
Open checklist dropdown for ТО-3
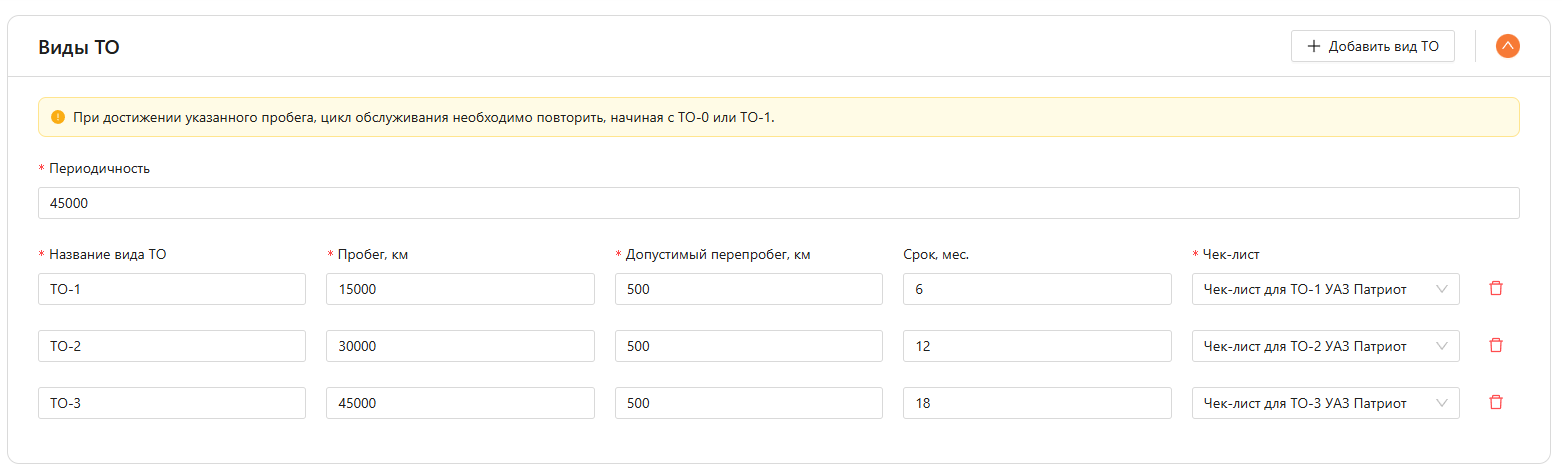[x=1325, y=403]
